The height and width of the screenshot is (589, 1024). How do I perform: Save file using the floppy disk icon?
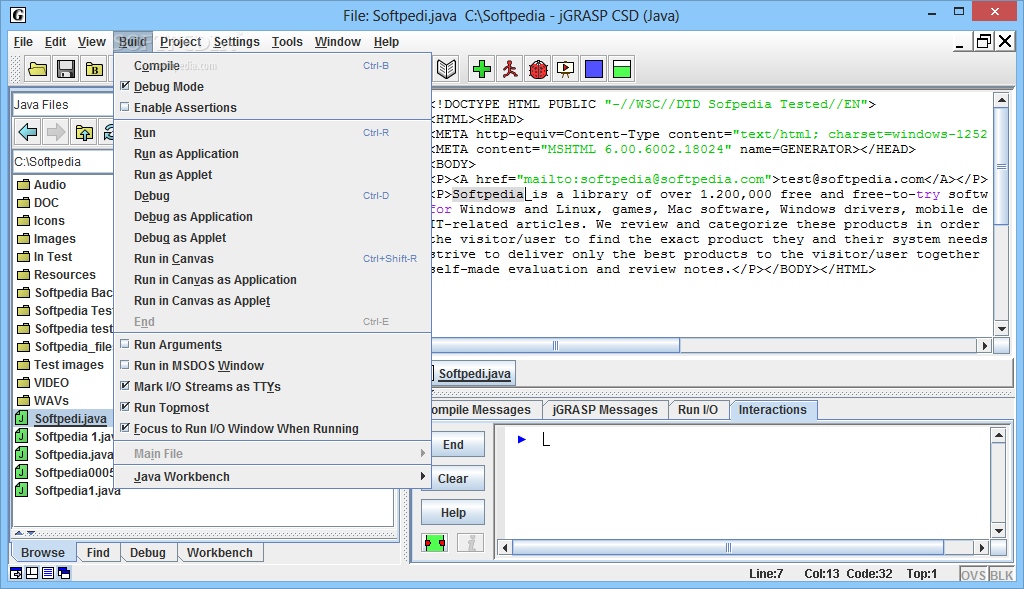tap(65, 69)
